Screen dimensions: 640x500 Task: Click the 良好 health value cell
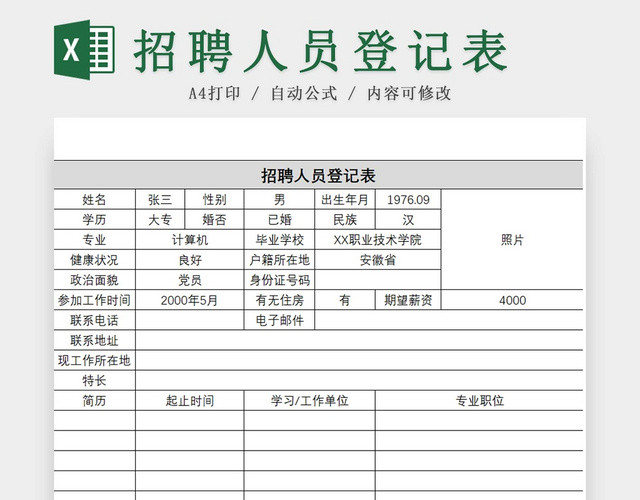tap(190, 260)
